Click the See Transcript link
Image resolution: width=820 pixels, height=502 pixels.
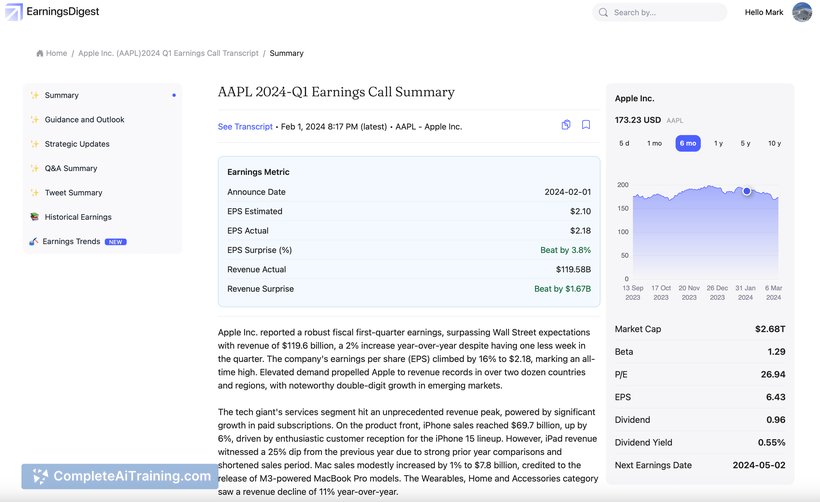(x=245, y=127)
